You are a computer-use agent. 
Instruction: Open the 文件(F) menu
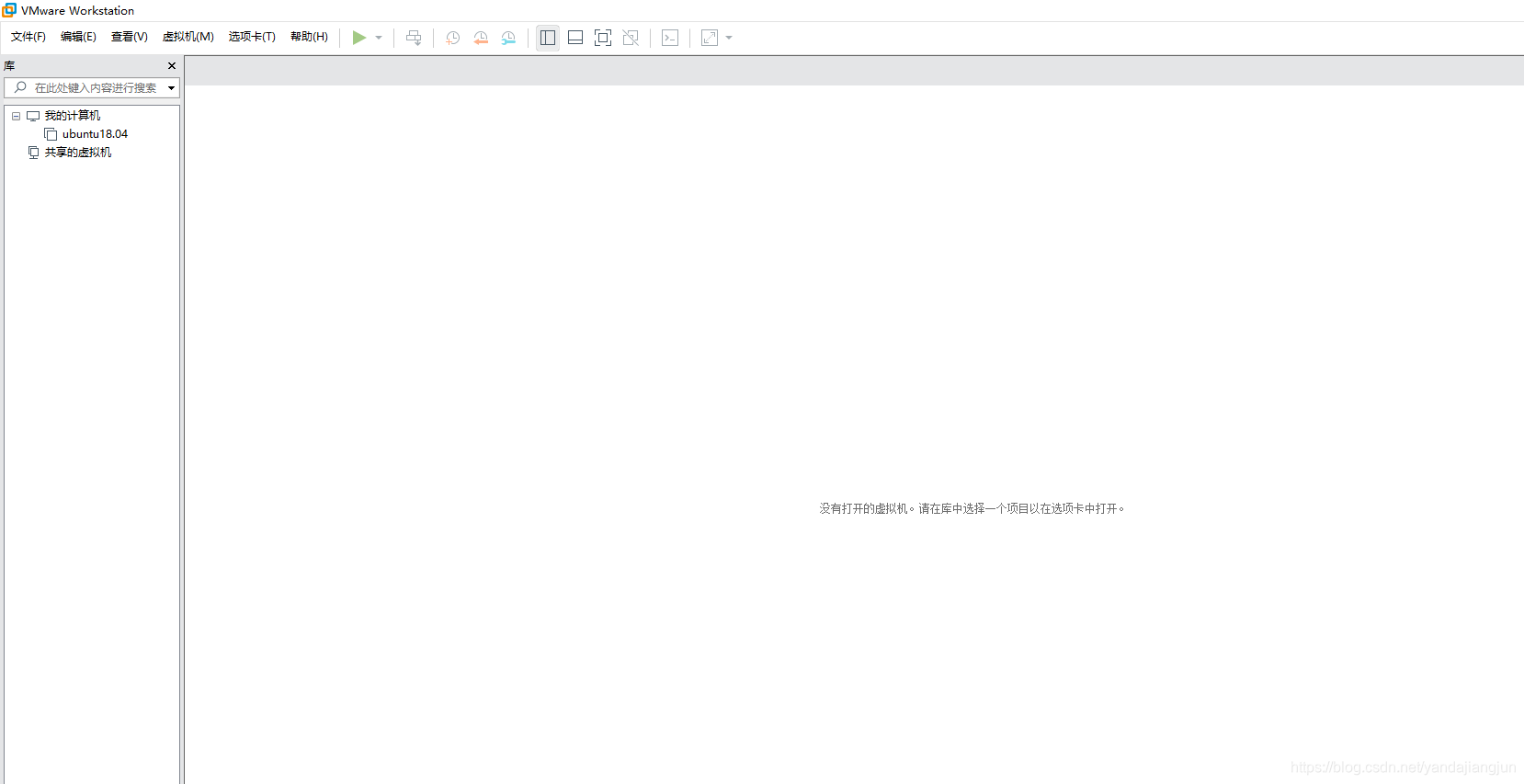click(28, 37)
